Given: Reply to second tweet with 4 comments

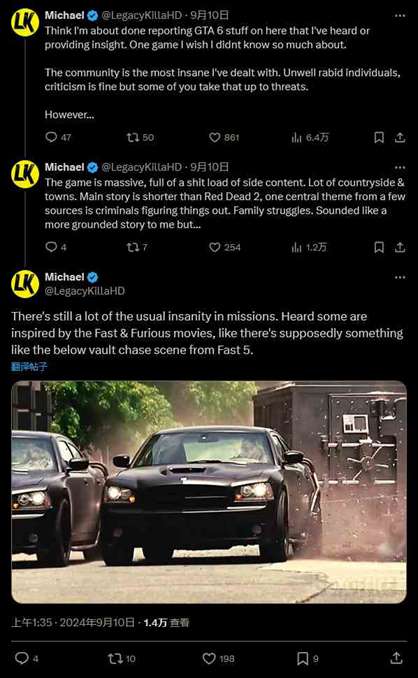Looking at the screenshot, I should click(56, 247).
